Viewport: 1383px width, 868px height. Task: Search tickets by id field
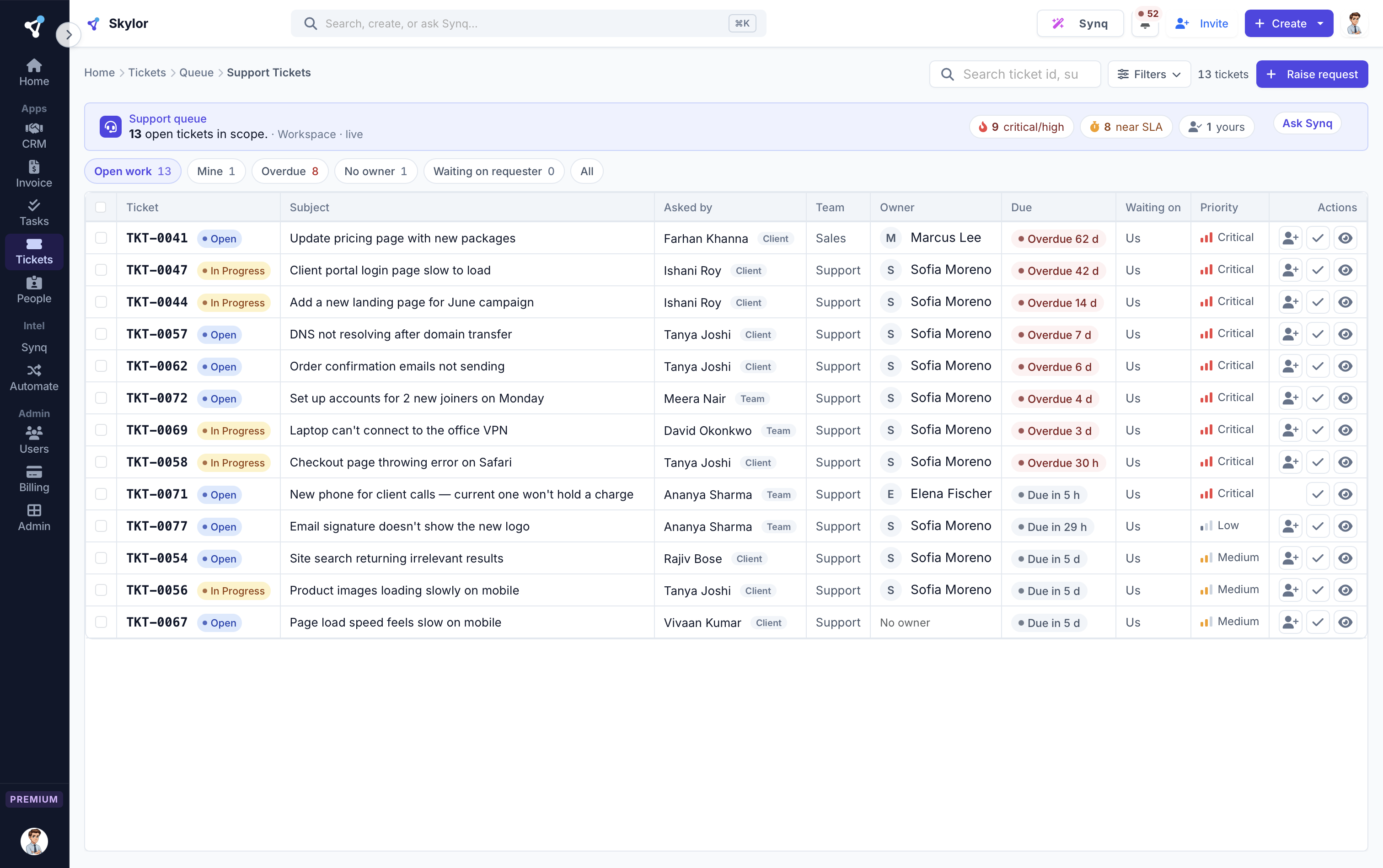coord(1015,74)
